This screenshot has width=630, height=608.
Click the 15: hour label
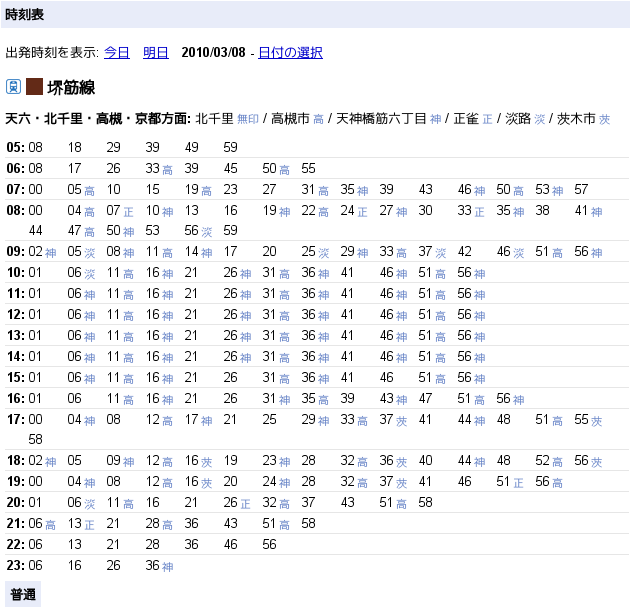pyautogui.click(x=16, y=377)
